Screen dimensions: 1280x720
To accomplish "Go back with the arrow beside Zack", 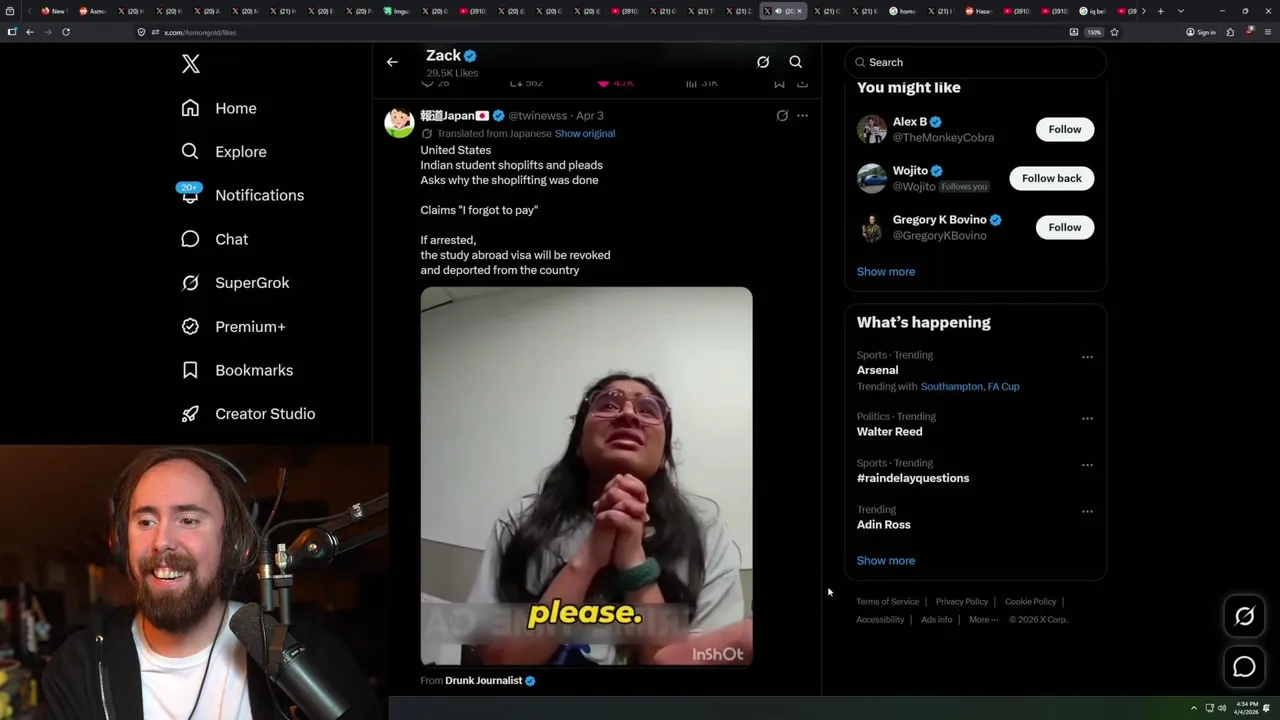I will pos(392,62).
